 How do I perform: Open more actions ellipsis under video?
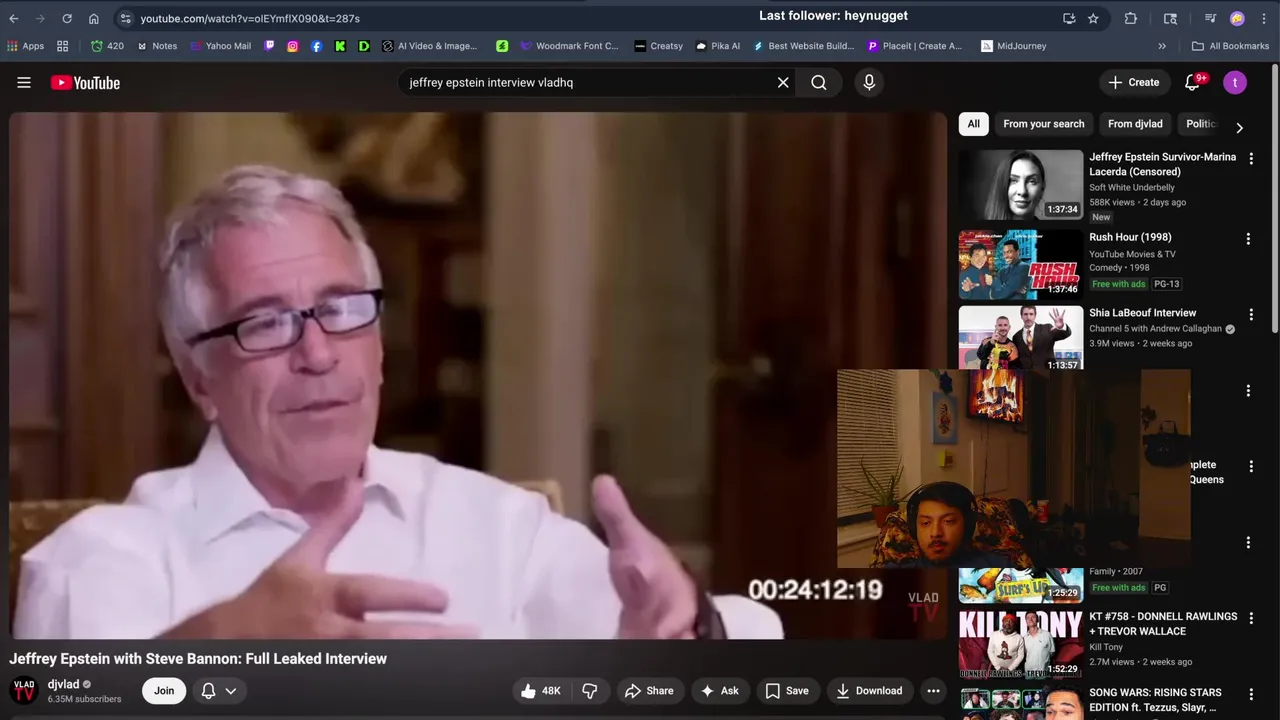[x=933, y=691]
